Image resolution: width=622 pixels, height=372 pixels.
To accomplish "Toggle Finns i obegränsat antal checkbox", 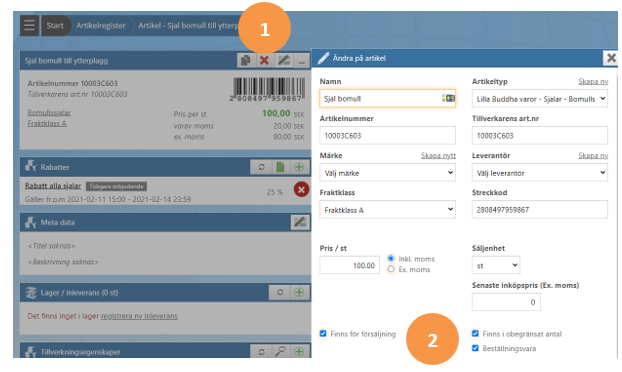I will point(475,334).
